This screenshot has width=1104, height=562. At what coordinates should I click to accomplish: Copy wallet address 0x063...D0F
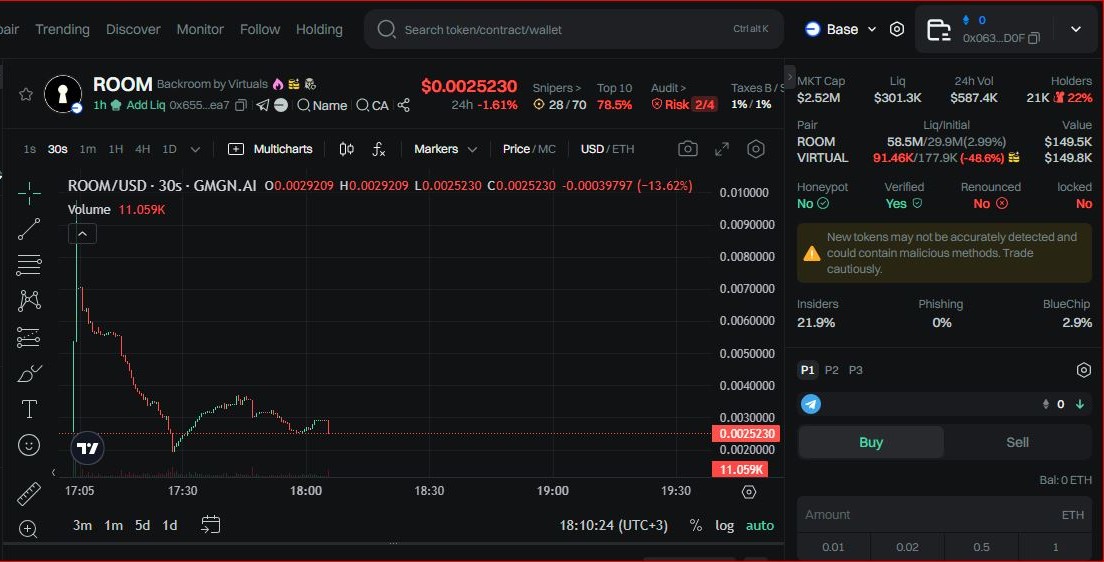pyautogui.click(x=1034, y=38)
